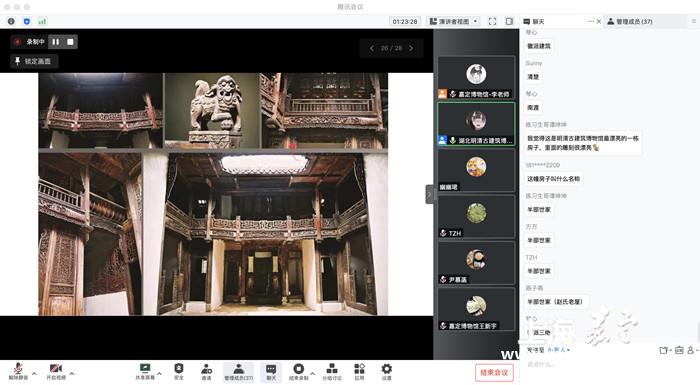Expand share screen options arrow
Screen dimensions: 700x385
[159, 373]
